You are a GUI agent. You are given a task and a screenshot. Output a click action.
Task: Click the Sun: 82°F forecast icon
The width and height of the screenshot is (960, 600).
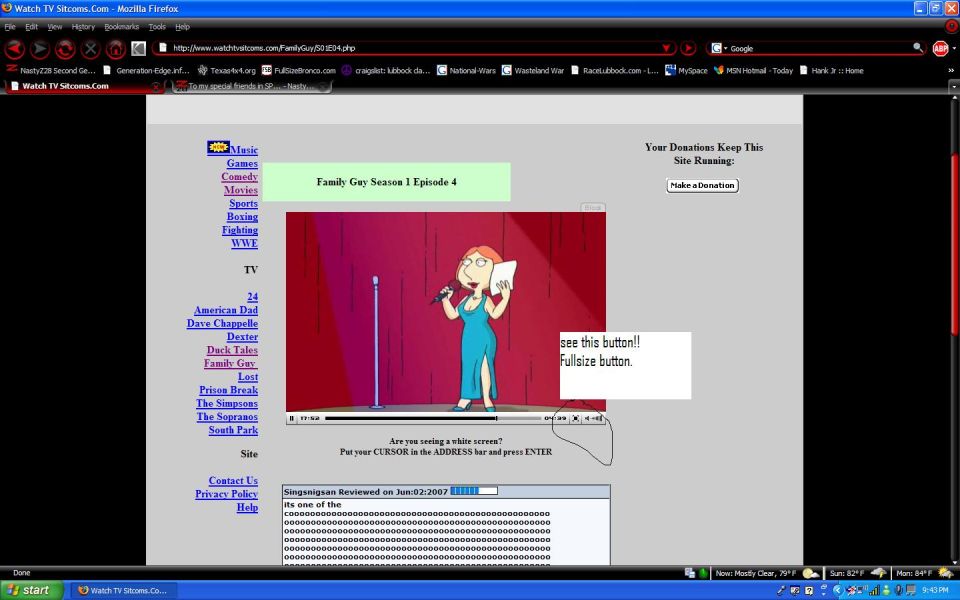click(878, 574)
